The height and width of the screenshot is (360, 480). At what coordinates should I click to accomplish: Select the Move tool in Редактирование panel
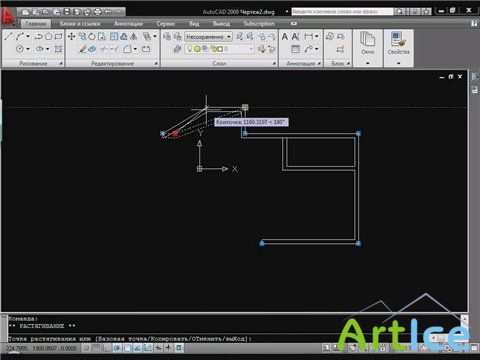(71, 36)
